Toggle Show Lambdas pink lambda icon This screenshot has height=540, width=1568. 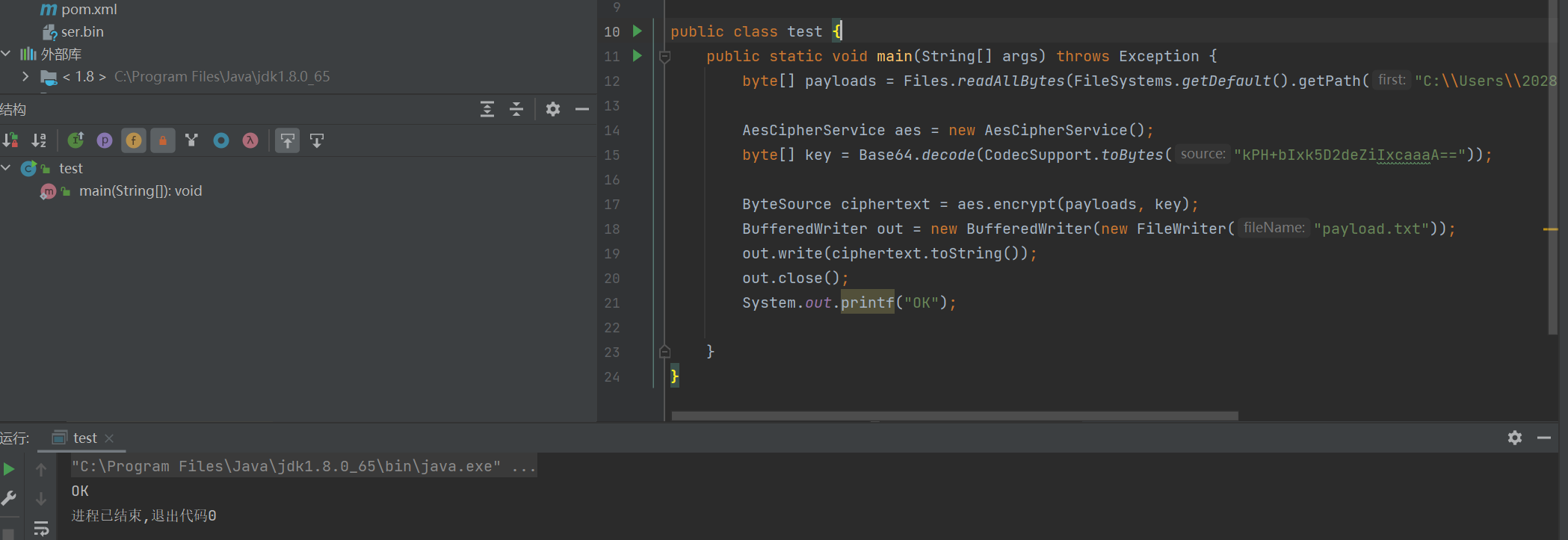[x=250, y=140]
